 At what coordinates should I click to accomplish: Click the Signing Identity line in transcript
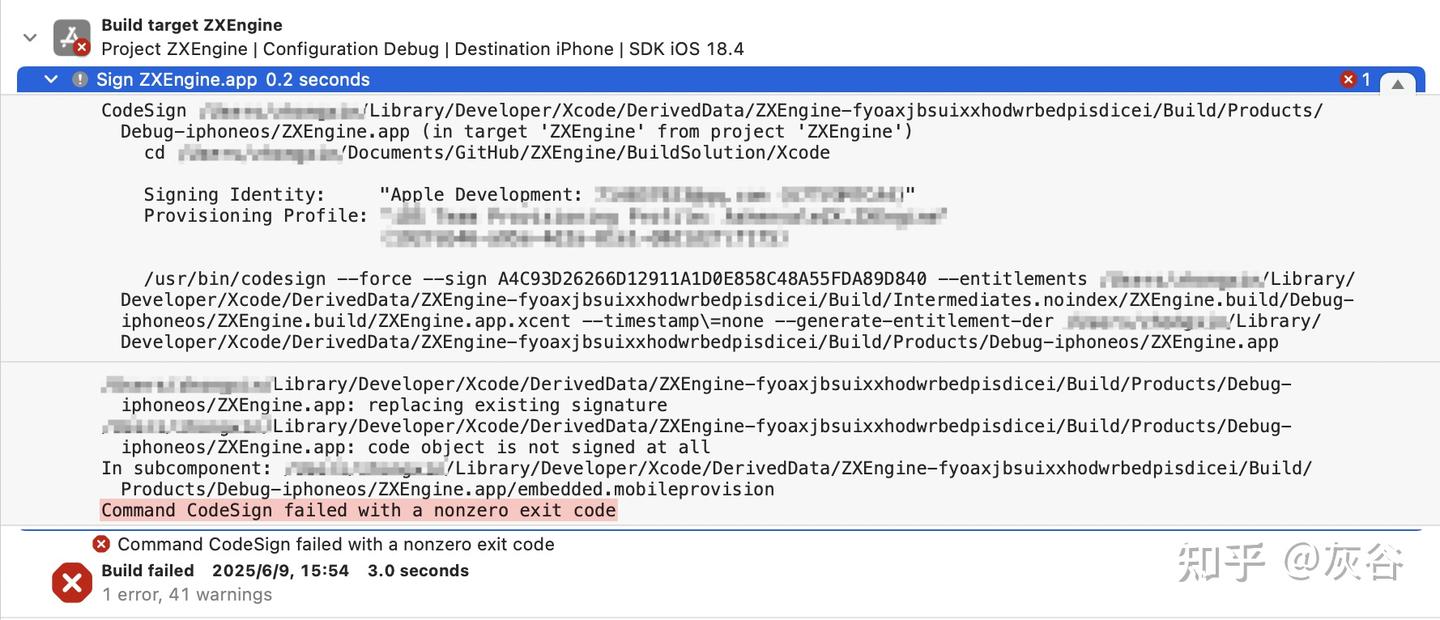(x=234, y=195)
